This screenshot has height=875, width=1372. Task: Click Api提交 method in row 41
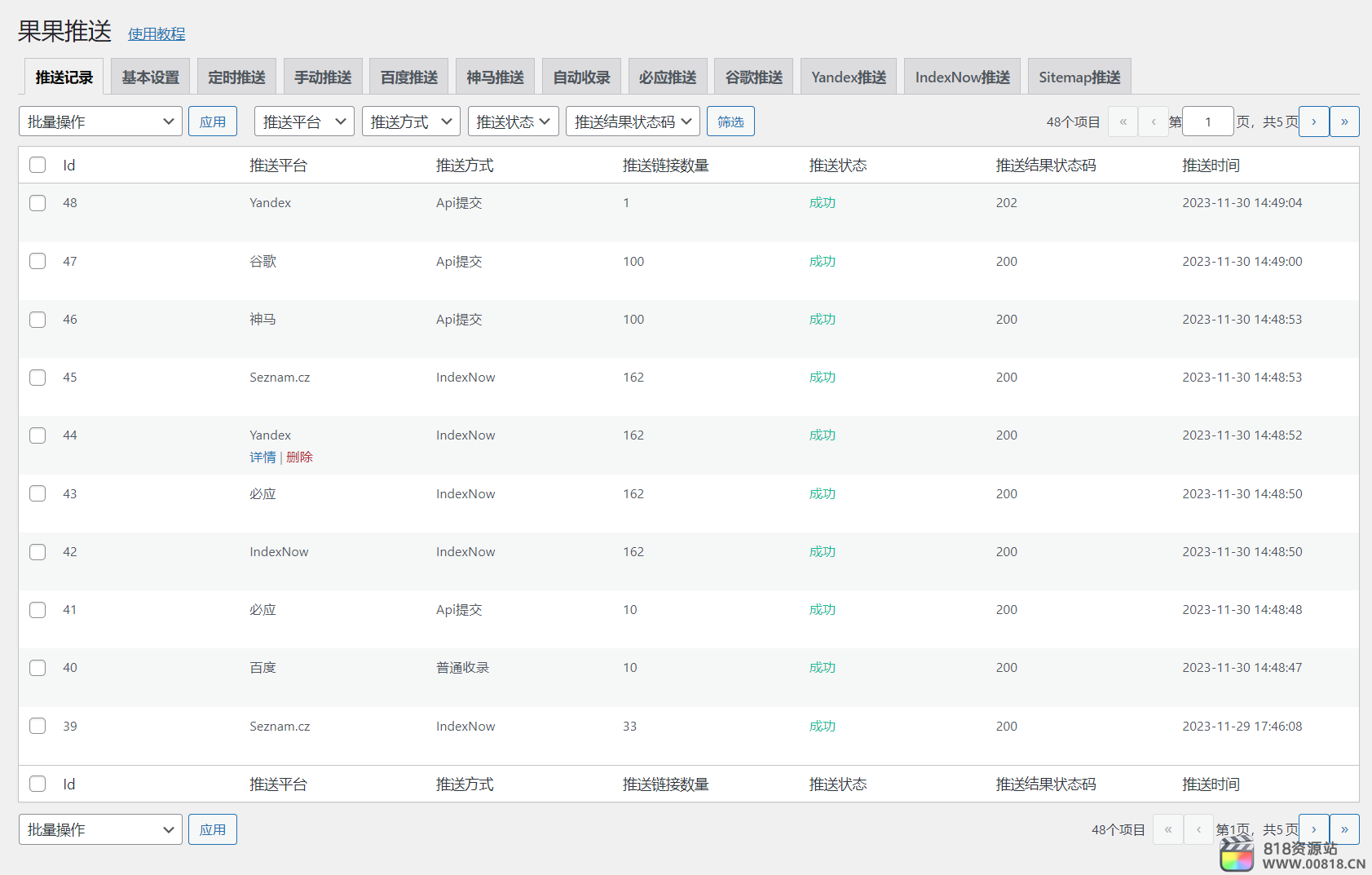(x=459, y=610)
